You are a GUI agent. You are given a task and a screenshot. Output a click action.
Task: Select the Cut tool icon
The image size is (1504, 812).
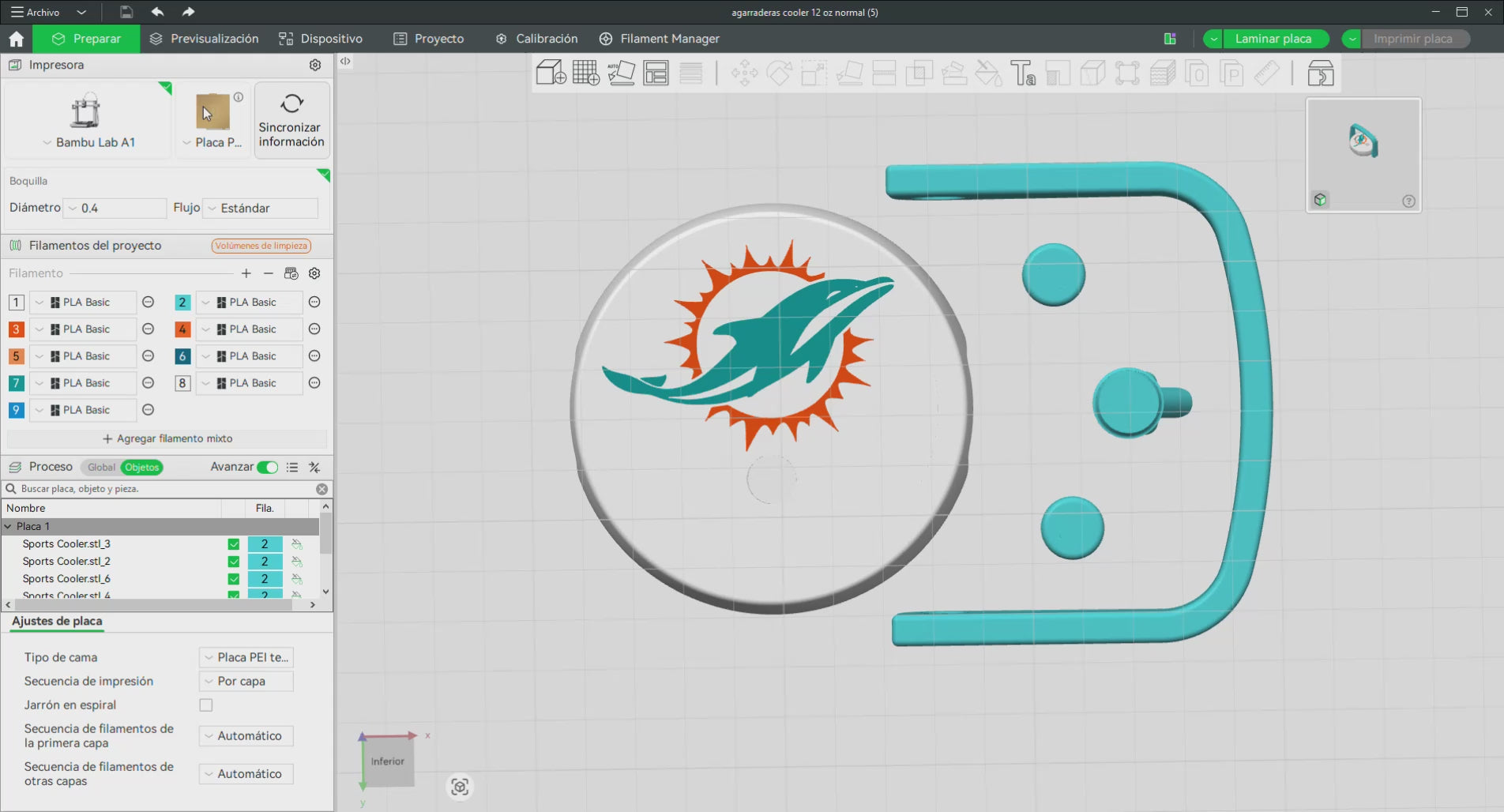pyautogui.click(x=884, y=73)
